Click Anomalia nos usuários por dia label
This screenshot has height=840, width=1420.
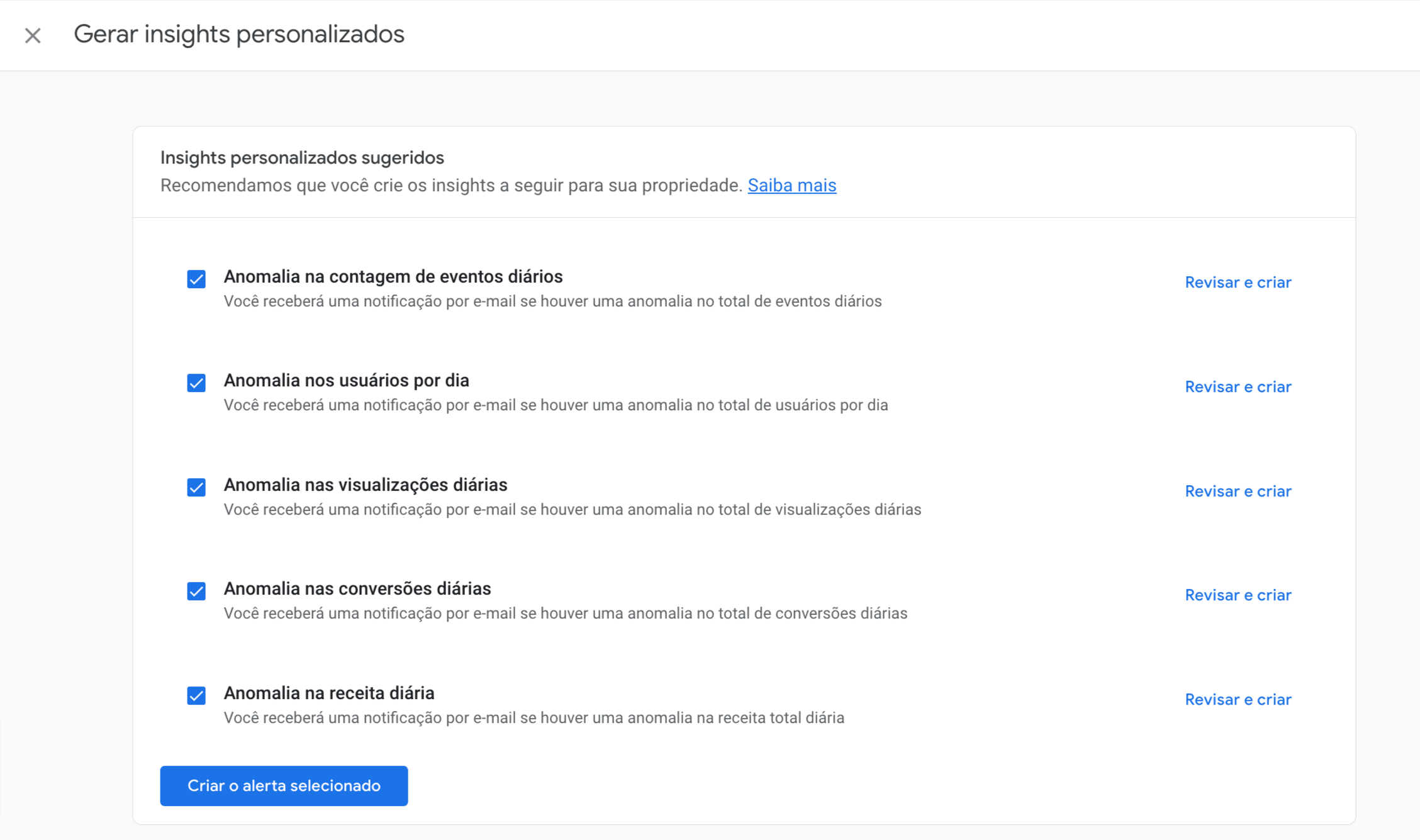[347, 380]
